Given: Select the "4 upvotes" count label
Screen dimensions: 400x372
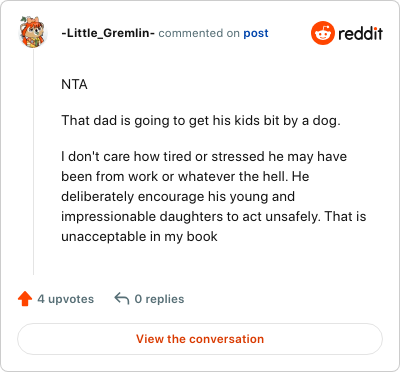Looking at the screenshot, I should pos(66,299).
